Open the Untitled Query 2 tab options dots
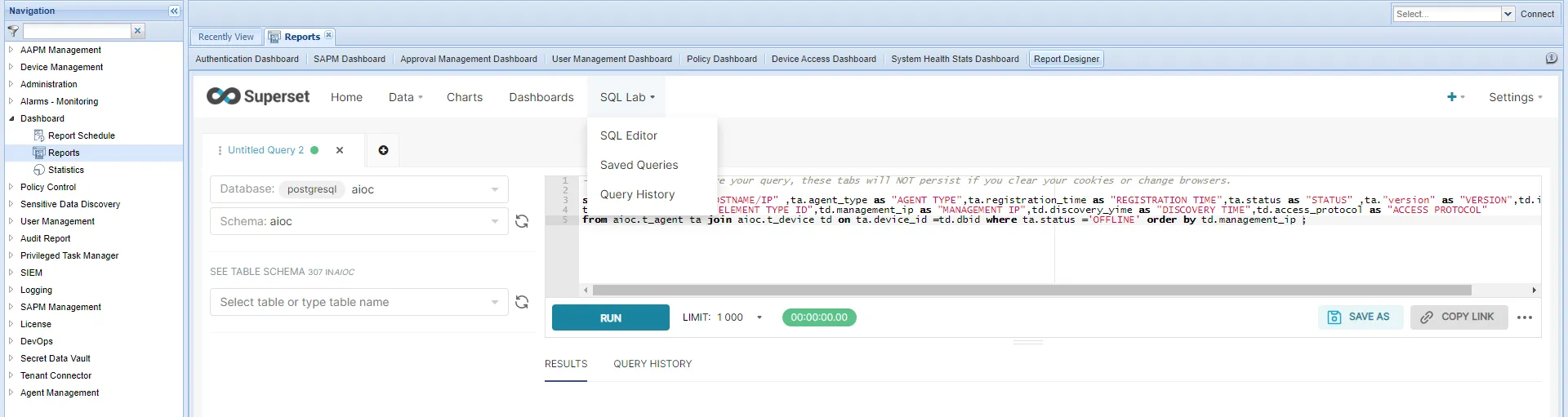The width and height of the screenshot is (1568, 417). tap(220, 150)
